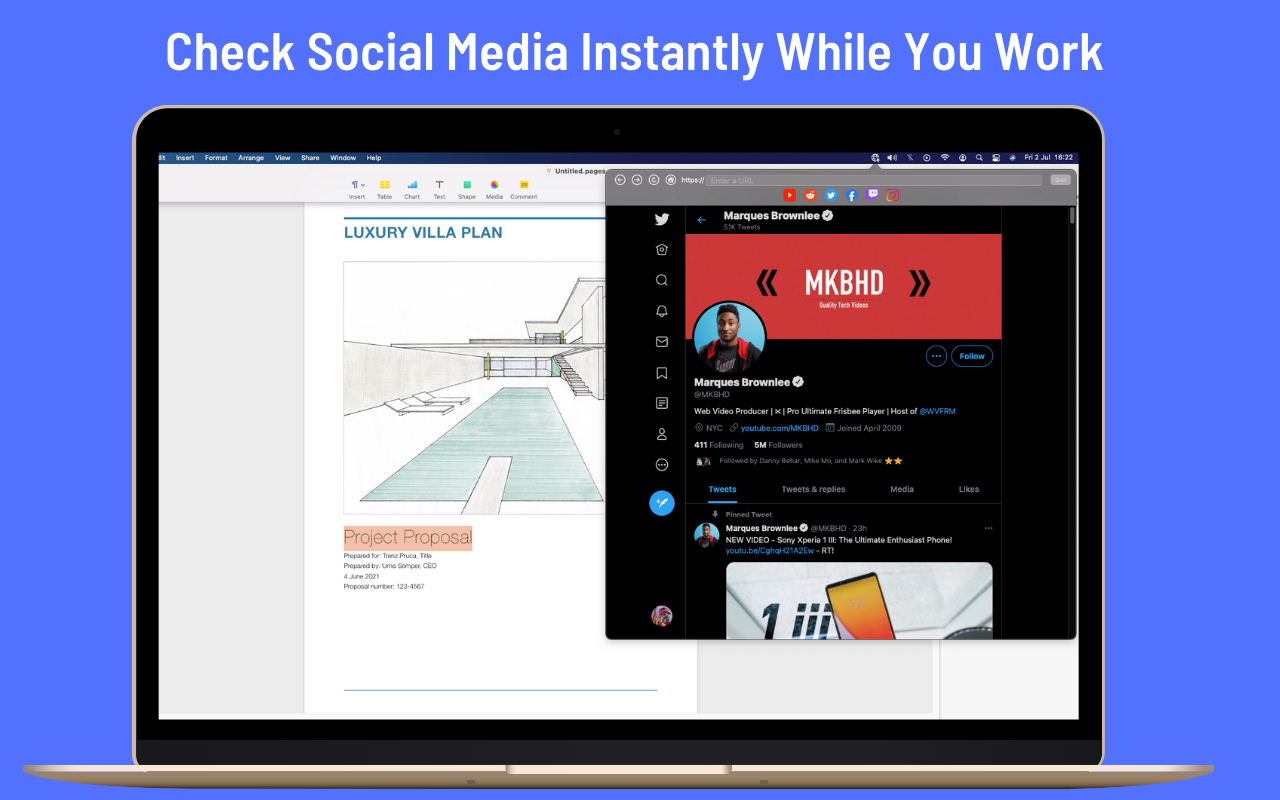Click the Chart tool in Pages toolbar
1280x800 pixels.
pos(412,188)
